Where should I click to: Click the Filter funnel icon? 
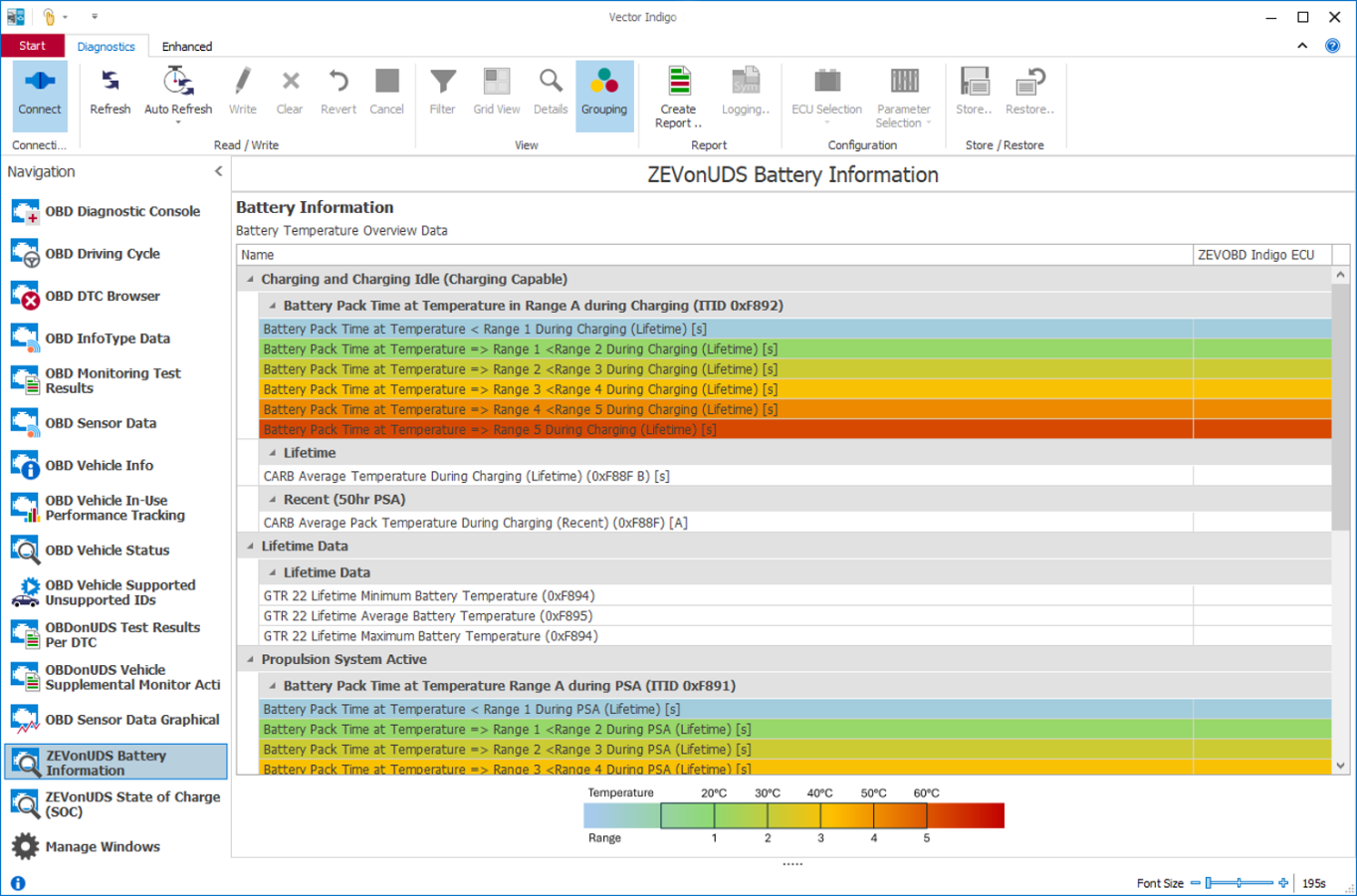[443, 81]
